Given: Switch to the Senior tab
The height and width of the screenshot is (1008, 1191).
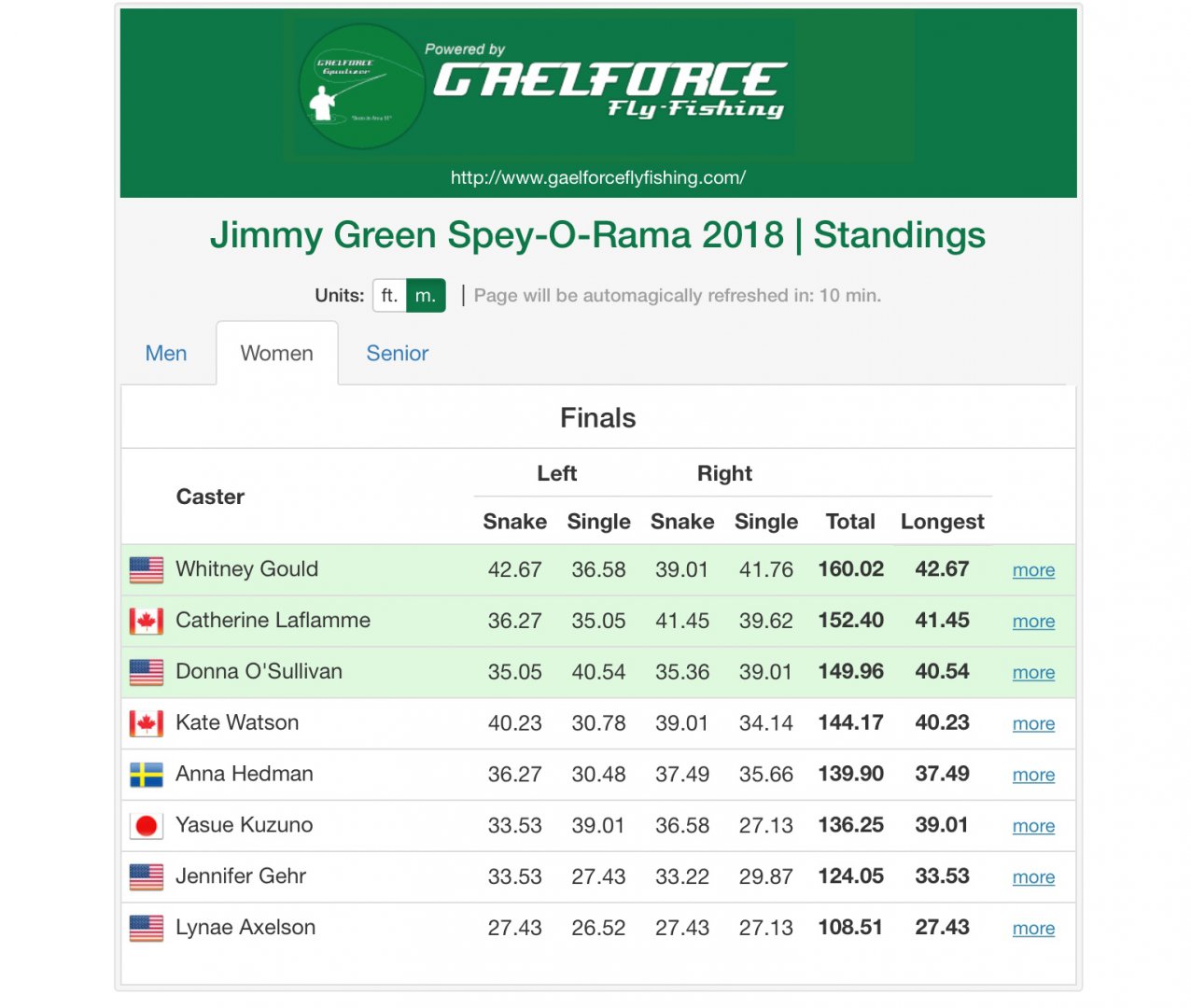Looking at the screenshot, I should click(x=397, y=354).
